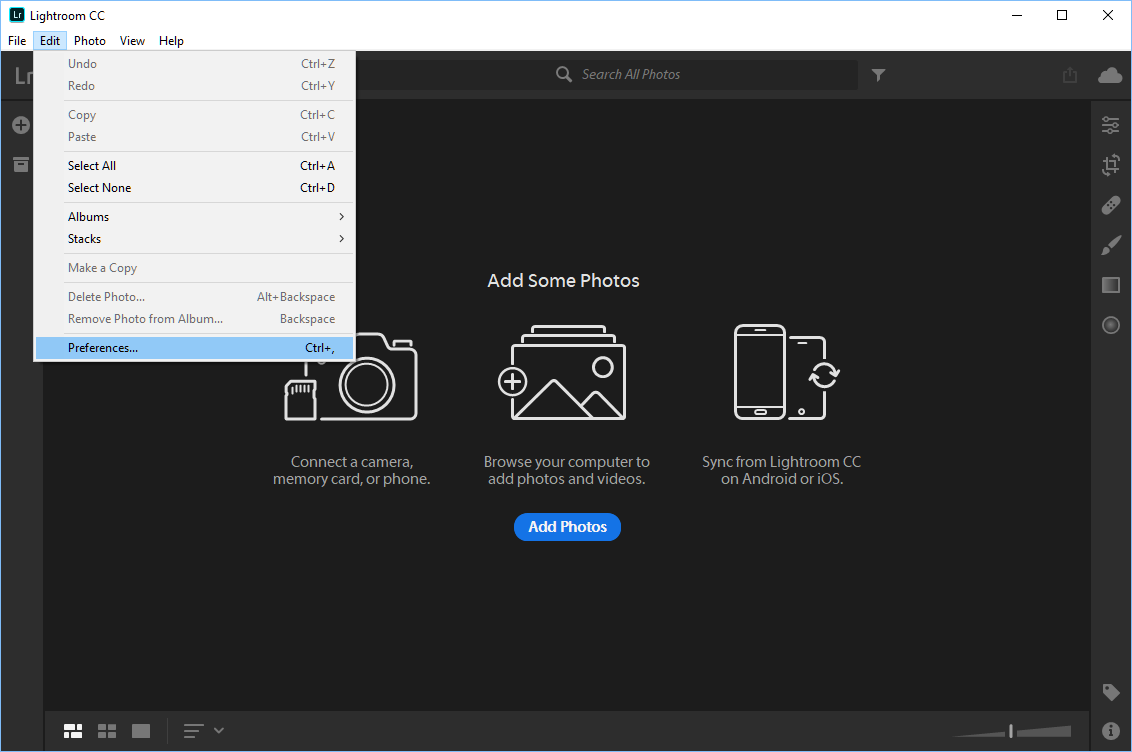Select the Linear Gradient tool
The image size is (1132, 752).
1110,285
